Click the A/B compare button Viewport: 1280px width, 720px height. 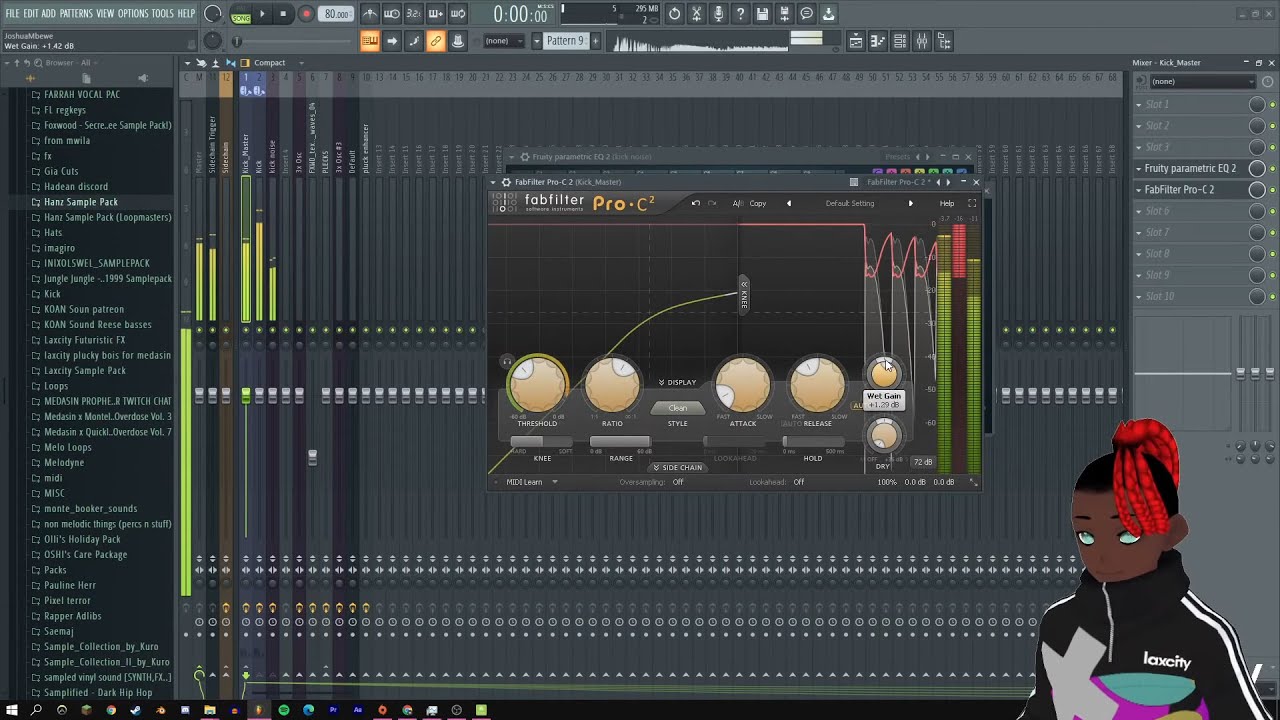(x=738, y=204)
